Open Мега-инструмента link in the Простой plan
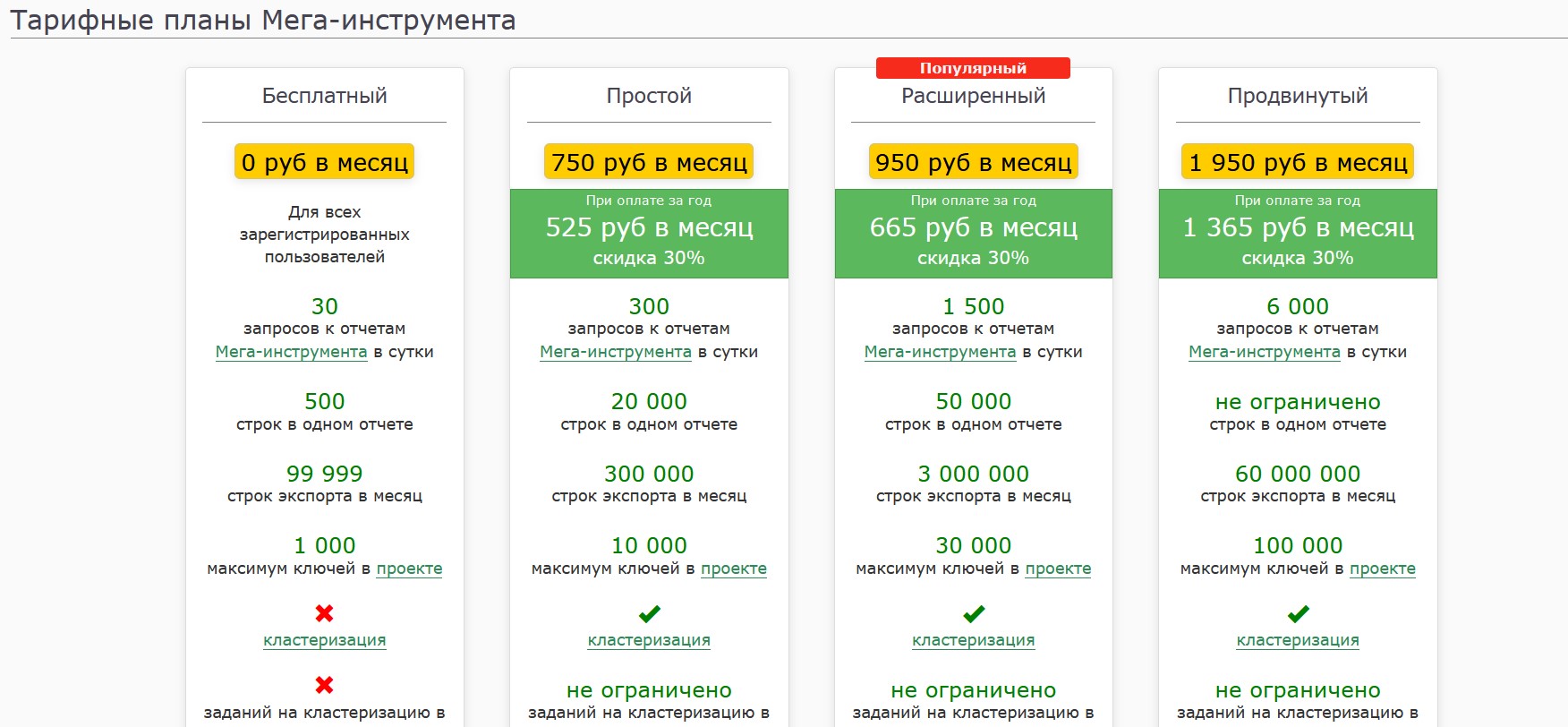 tap(616, 352)
